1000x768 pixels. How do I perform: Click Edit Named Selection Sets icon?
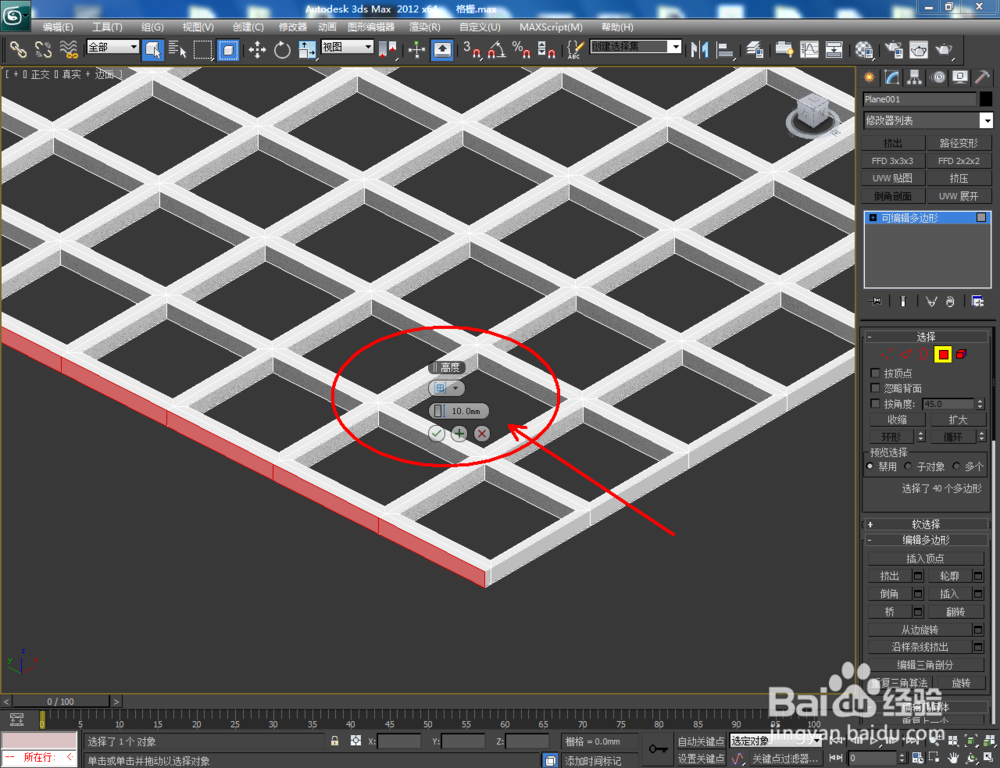575,49
